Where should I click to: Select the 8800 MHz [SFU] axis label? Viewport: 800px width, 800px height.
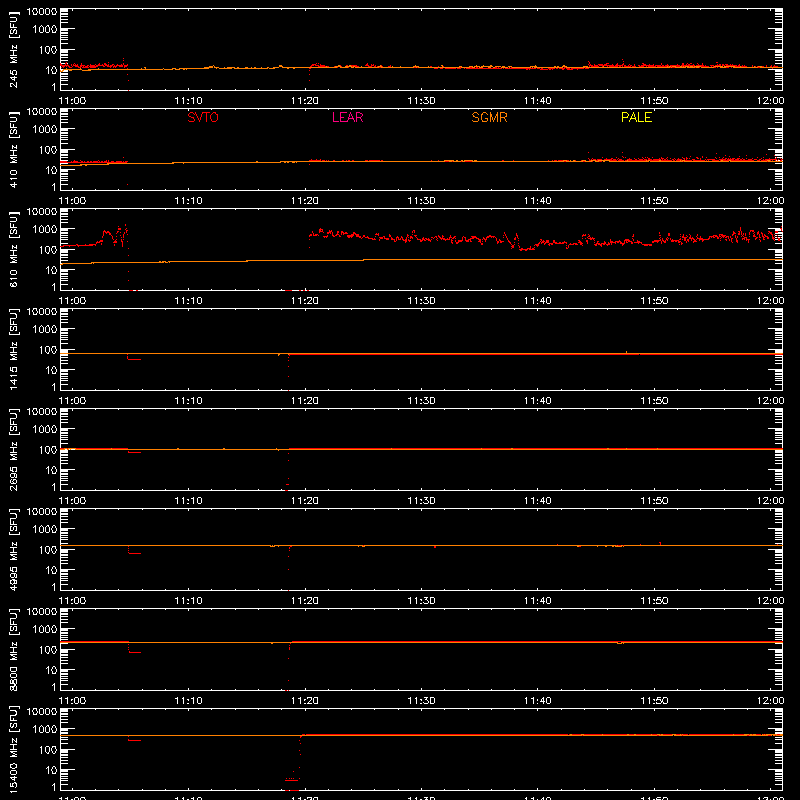[x=14, y=650]
